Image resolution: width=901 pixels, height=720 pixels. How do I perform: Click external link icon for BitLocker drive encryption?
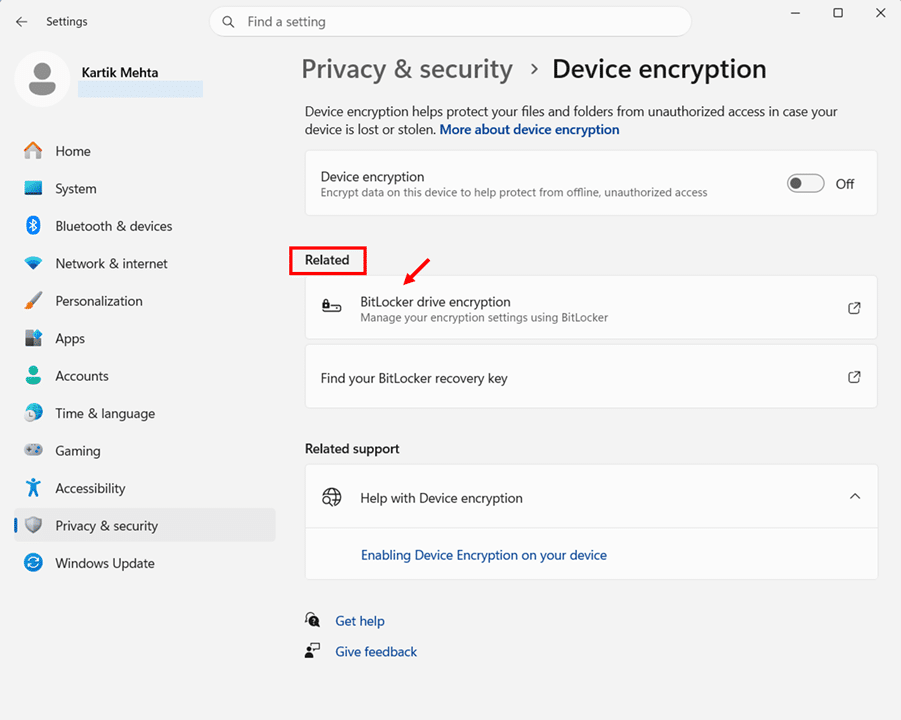pos(854,308)
